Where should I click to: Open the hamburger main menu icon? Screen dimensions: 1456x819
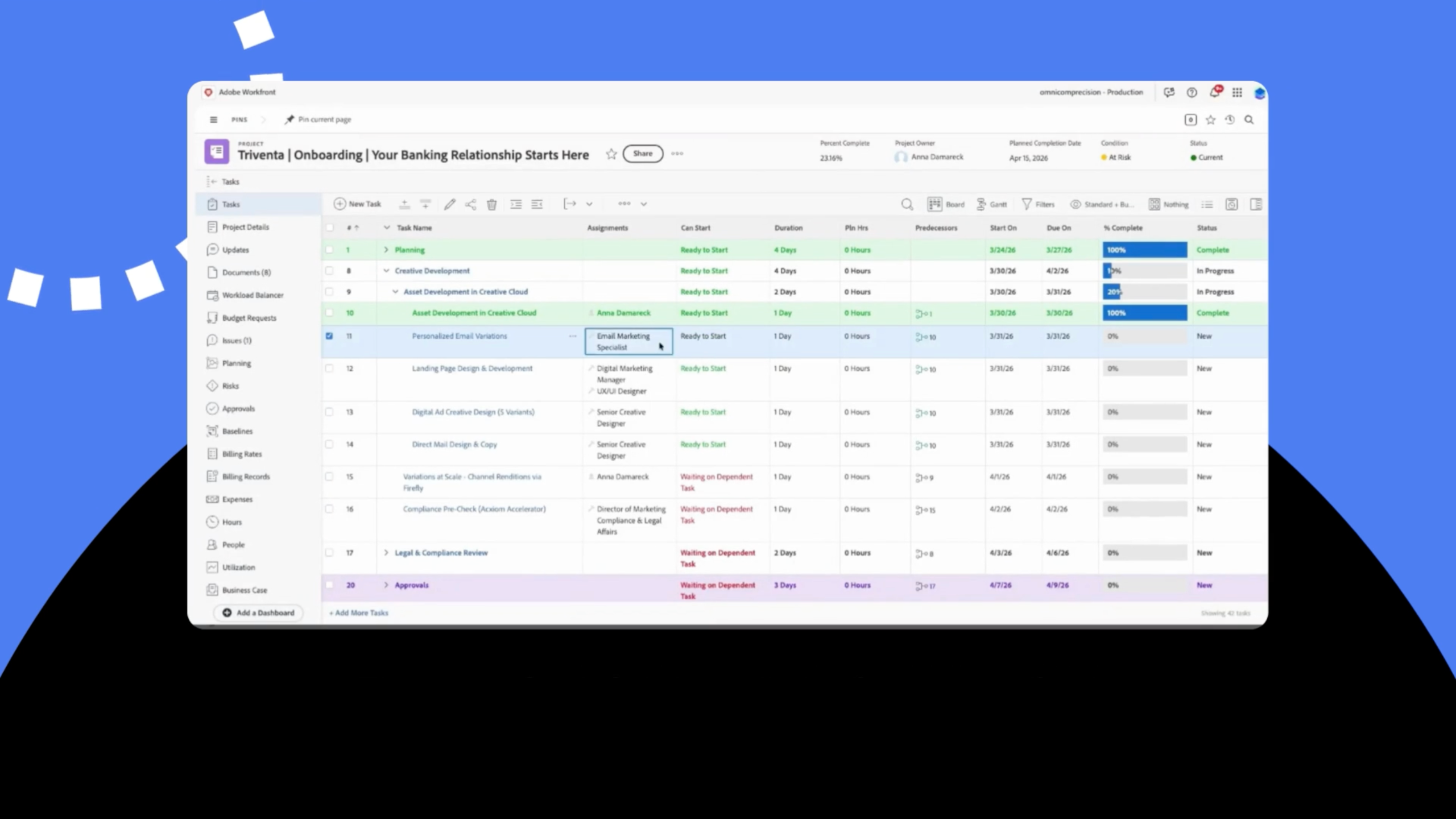click(213, 120)
